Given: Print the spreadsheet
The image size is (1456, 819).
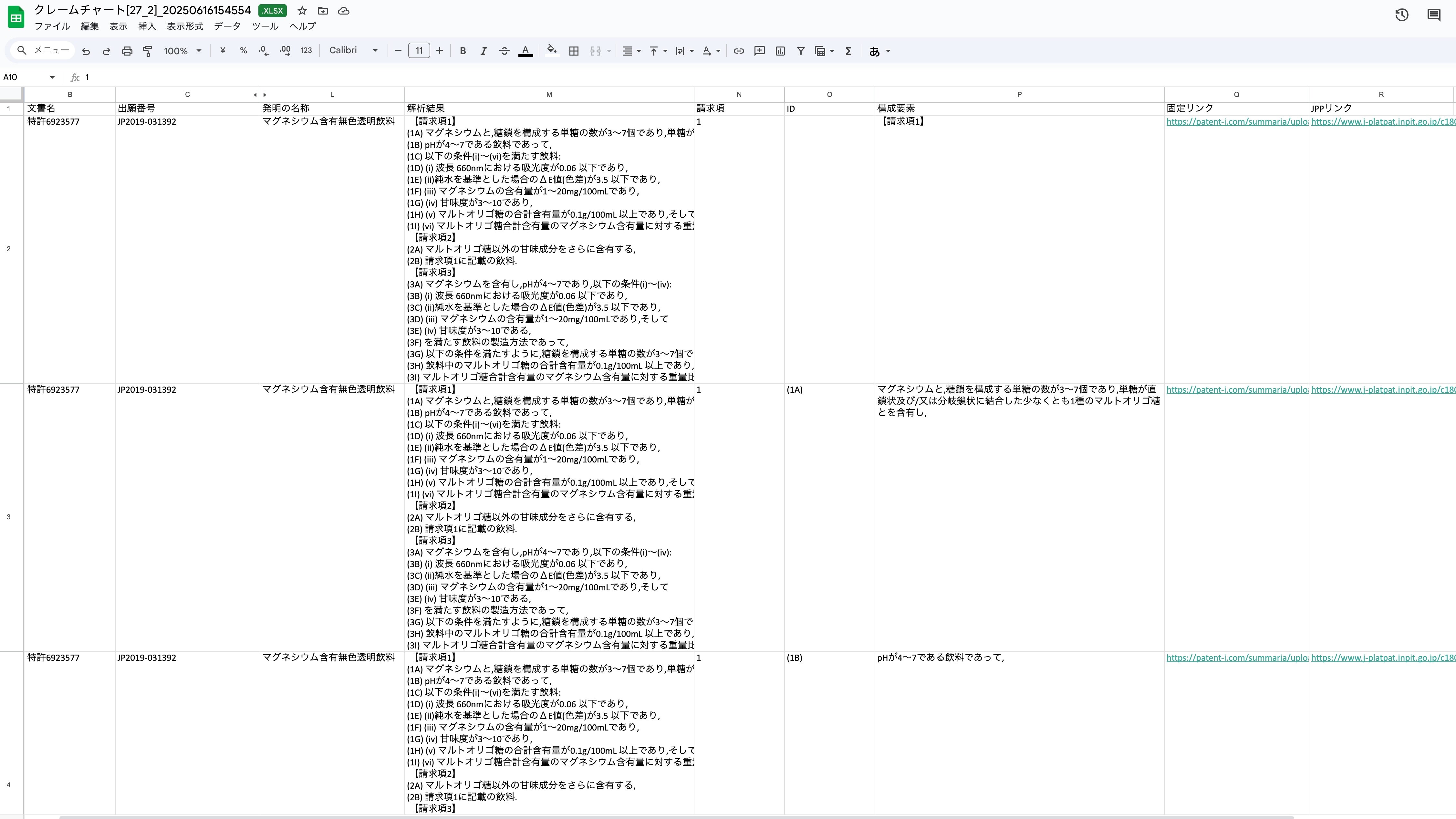Looking at the screenshot, I should click(127, 51).
